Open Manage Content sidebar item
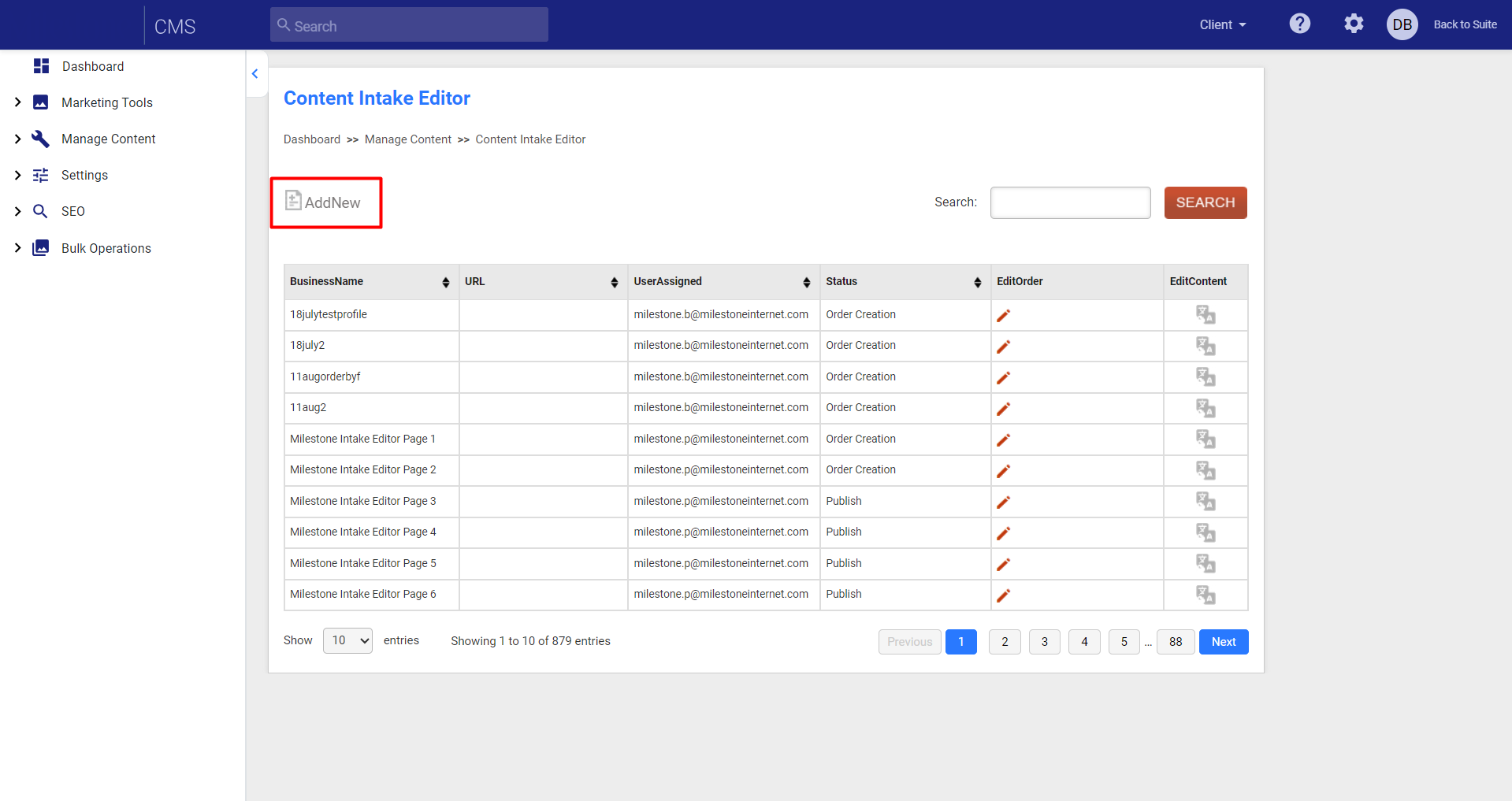This screenshot has width=1512, height=801. [109, 139]
